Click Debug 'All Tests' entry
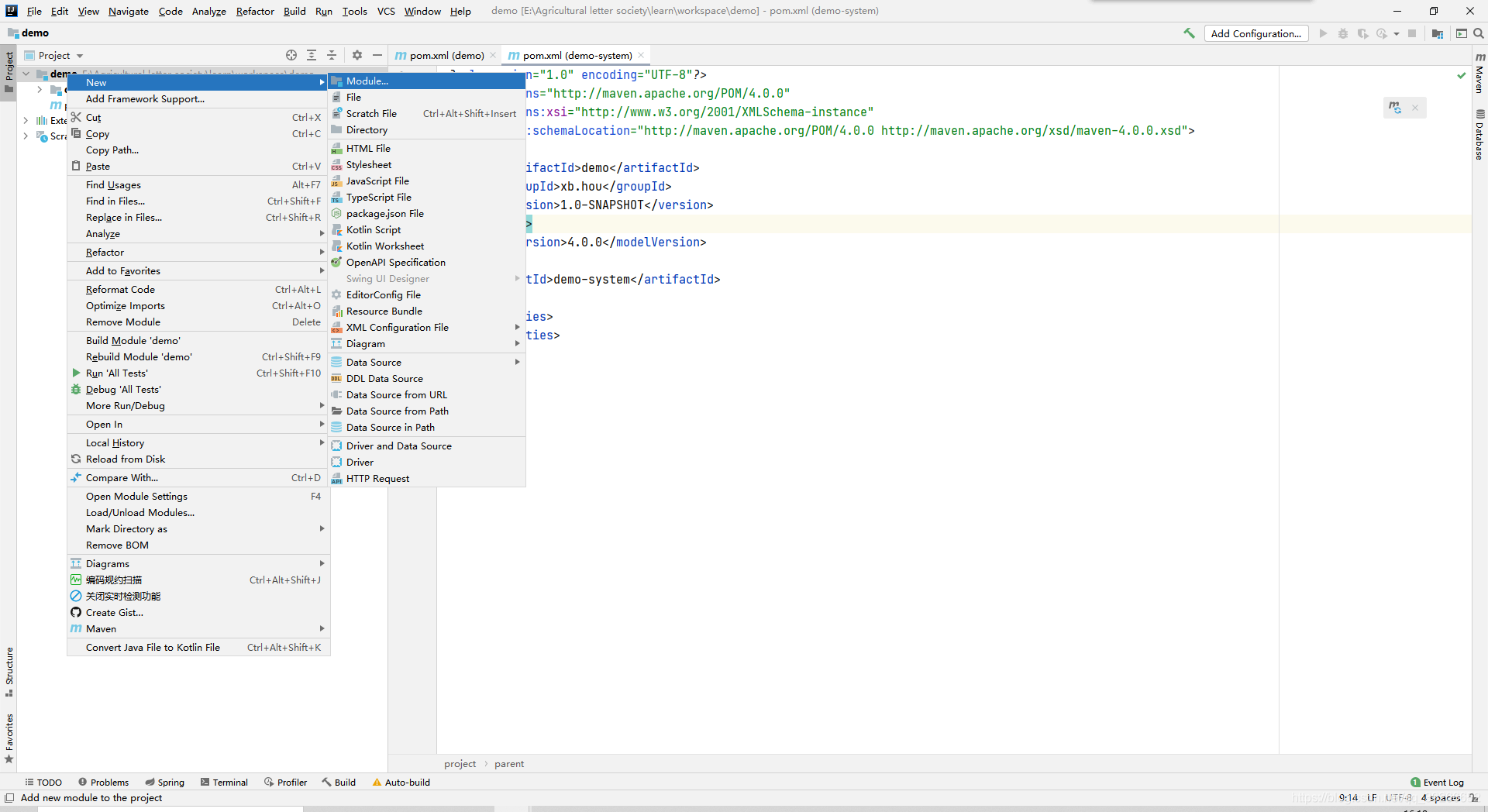Image resolution: width=1488 pixels, height=812 pixels. point(199,389)
